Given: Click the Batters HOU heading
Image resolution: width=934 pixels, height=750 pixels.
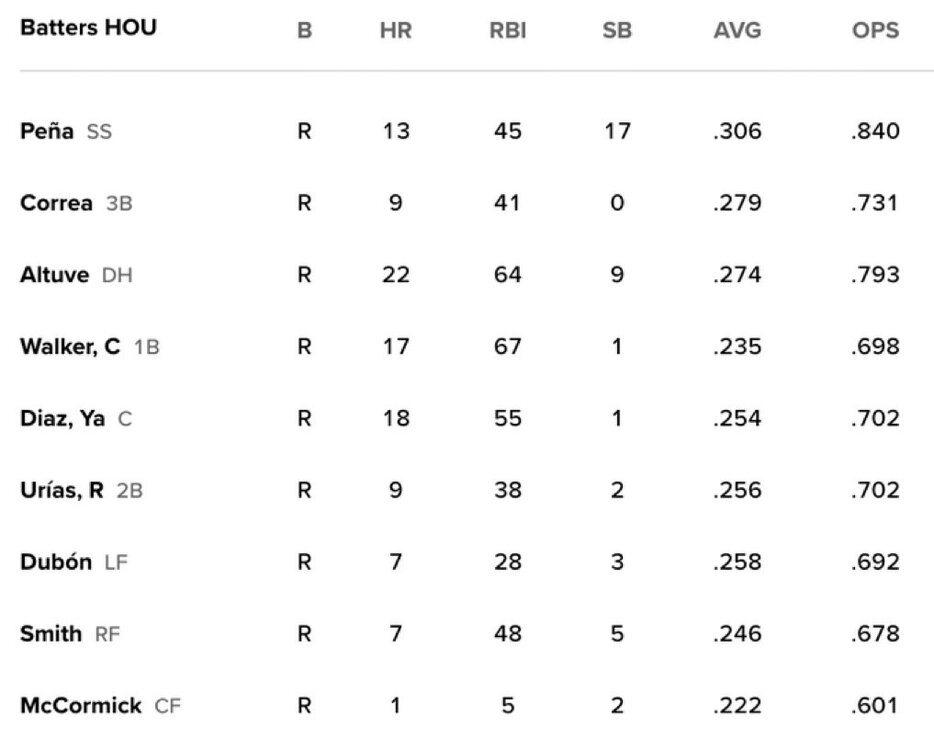Looking at the screenshot, I should pos(88,28).
